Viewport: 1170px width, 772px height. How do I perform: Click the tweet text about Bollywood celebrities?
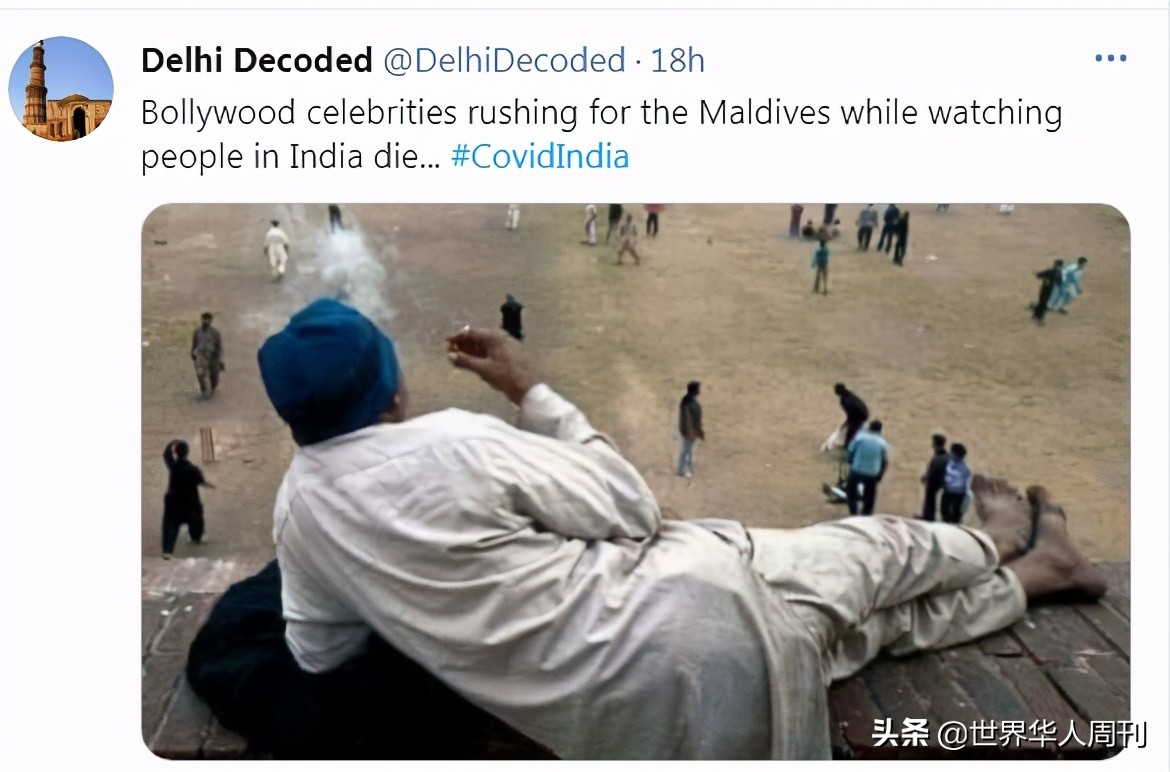click(601, 134)
